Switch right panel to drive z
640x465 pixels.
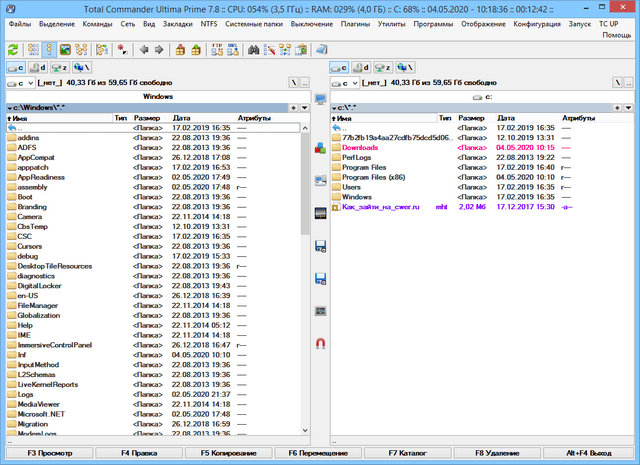point(384,67)
